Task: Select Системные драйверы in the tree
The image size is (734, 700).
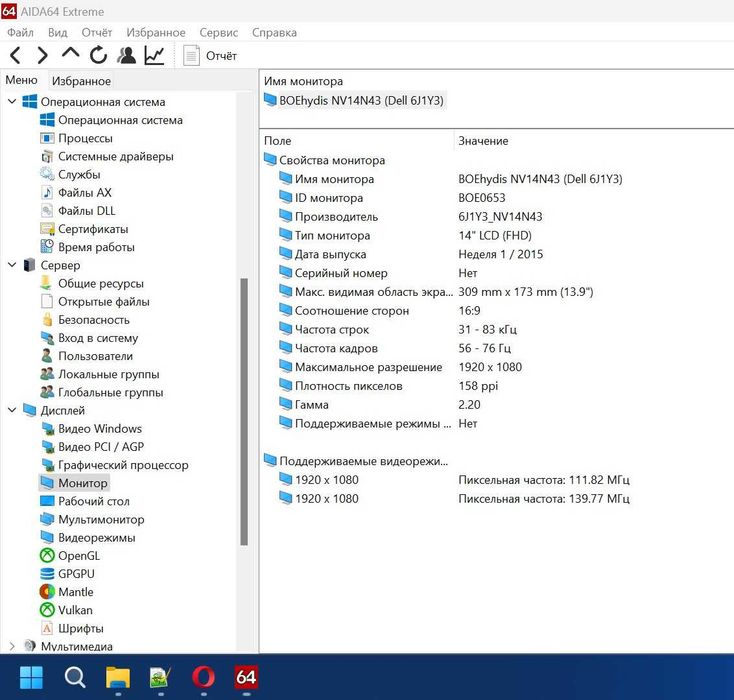Action: [x=116, y=156]
